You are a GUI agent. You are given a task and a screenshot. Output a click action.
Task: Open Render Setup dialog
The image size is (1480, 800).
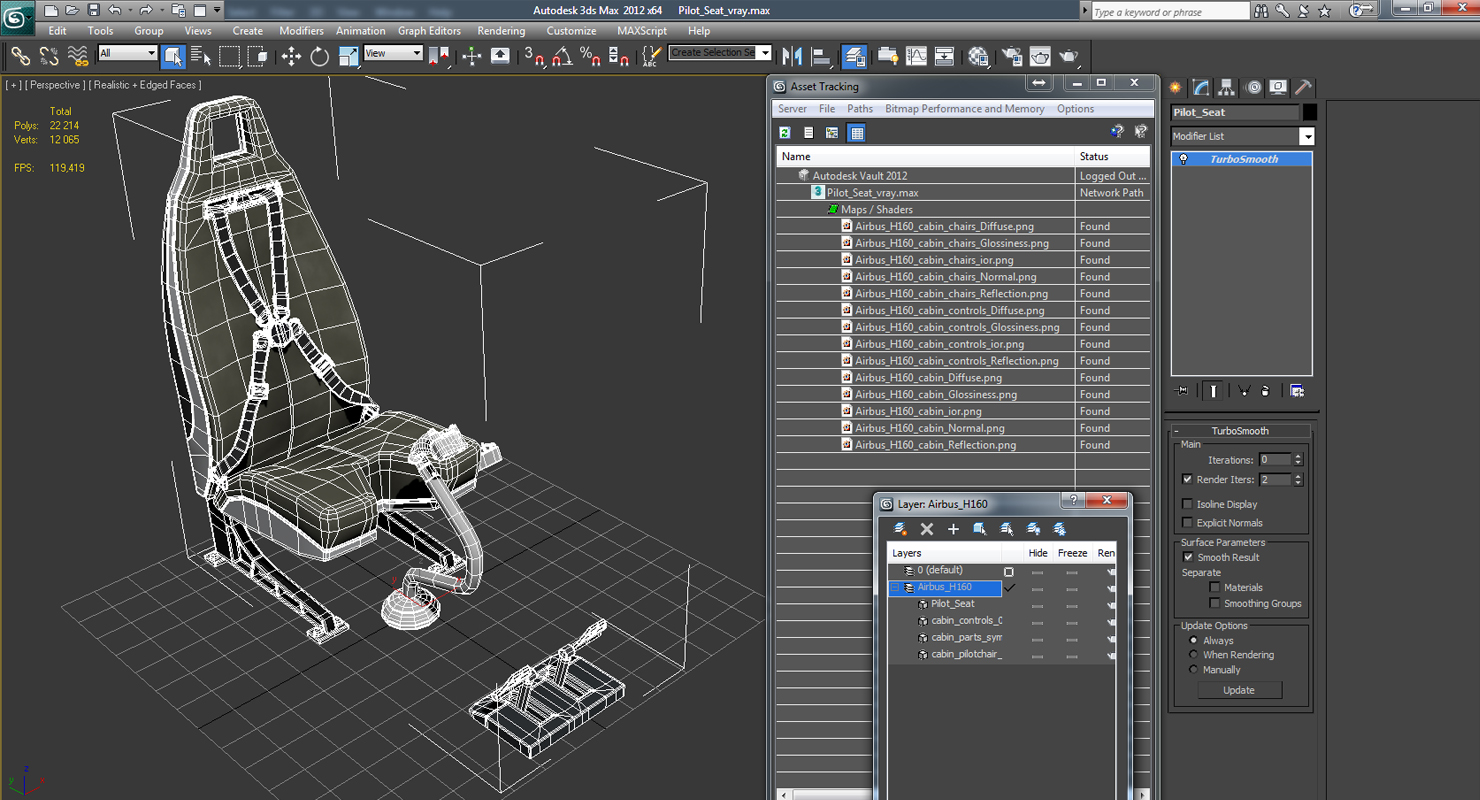pyautogui.click(x=1012, y=56)
